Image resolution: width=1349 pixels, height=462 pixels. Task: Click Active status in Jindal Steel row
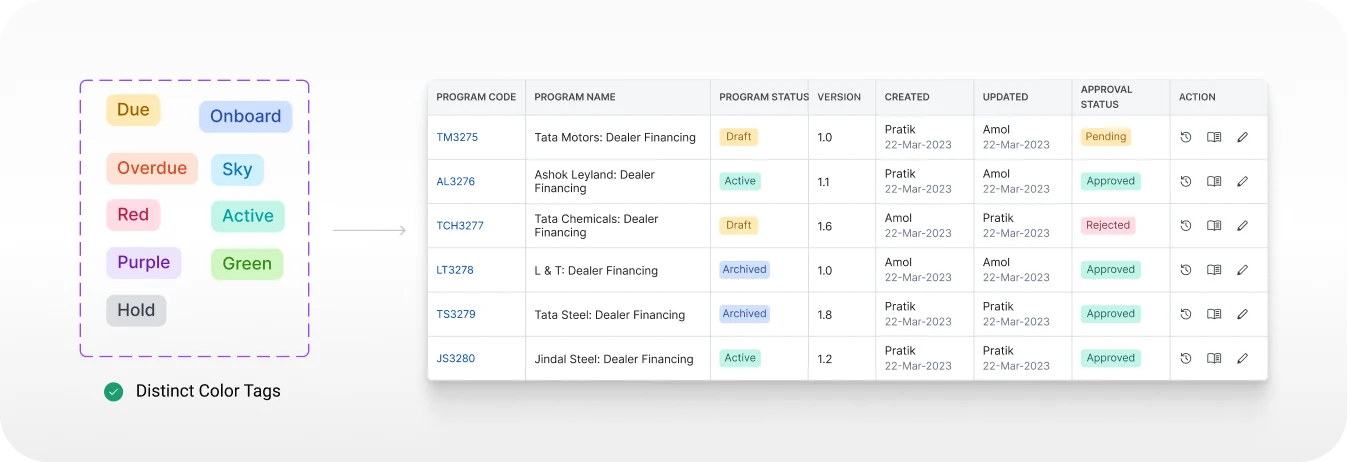point(740,358)
